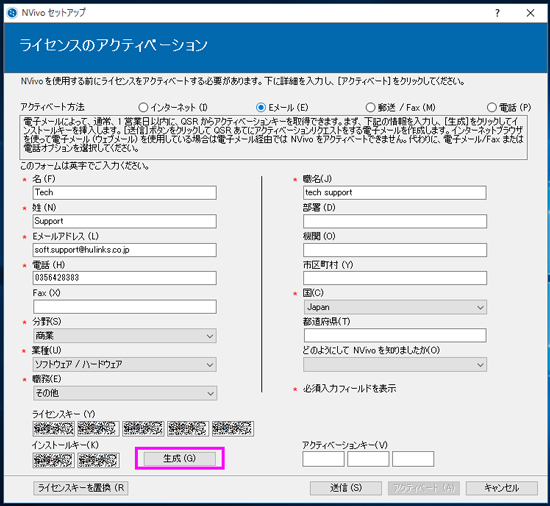Screen dimensions: 550x506
Task: Expand the 職務 dropdown showing その他
Action: tap(125, 393)
